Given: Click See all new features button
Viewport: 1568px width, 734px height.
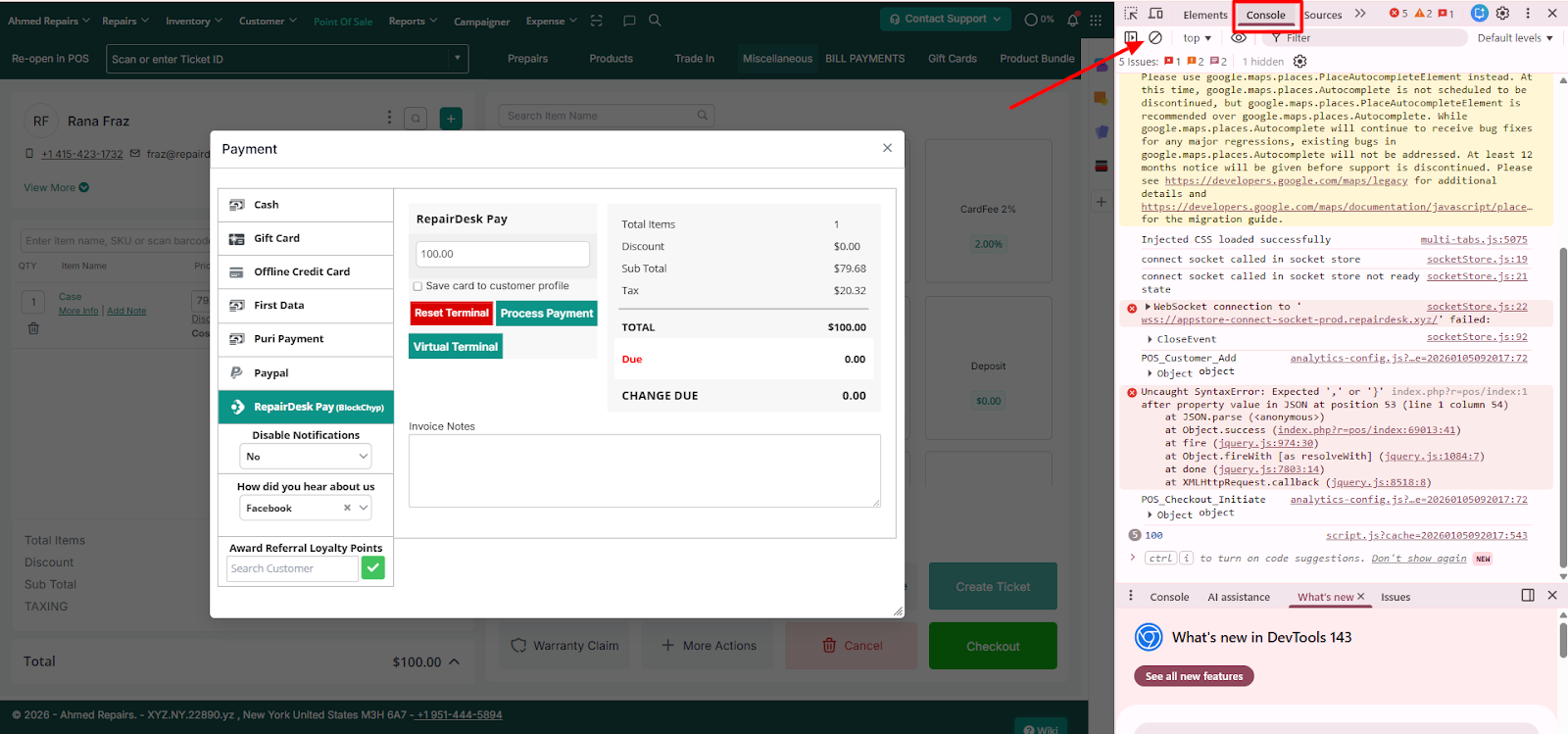Looking at the screenshot, I should tap(1194, 676).
